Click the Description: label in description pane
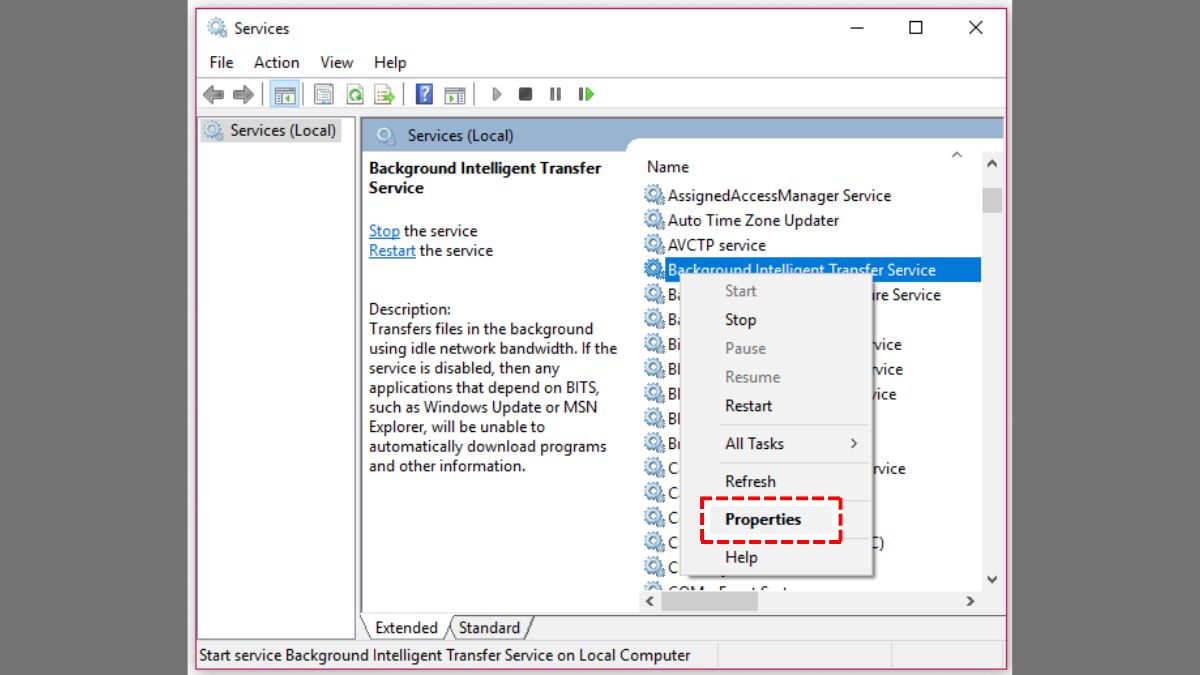Image resolution: width=1200 pixels, height=675 pixels. pos(410,309)
